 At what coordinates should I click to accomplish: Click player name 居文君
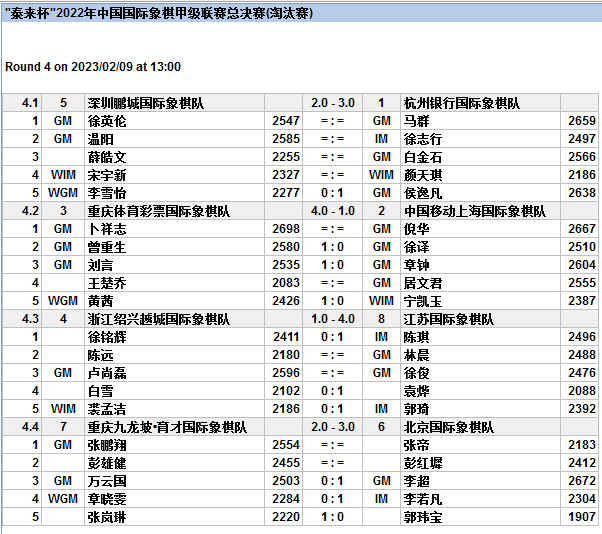tap(423, 283)
